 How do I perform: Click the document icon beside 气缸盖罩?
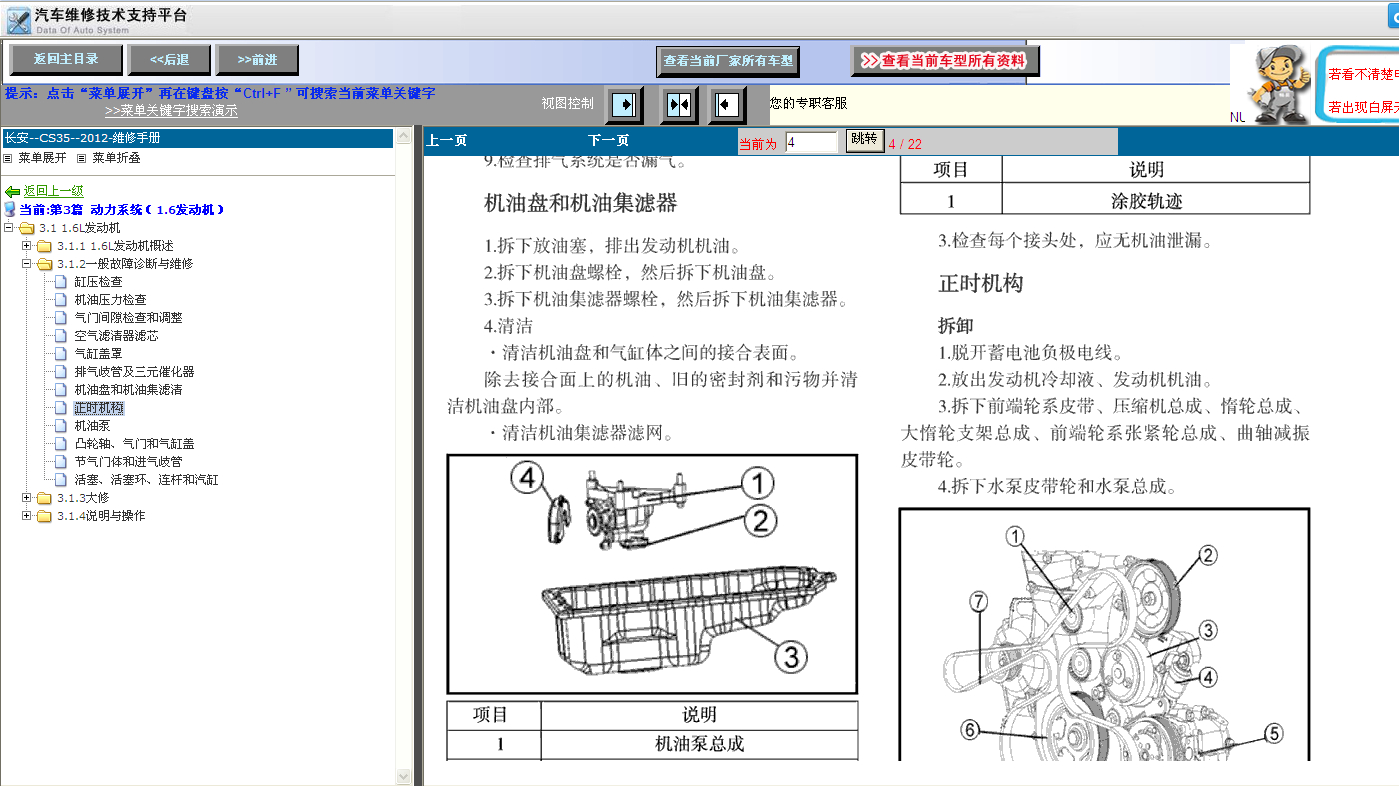(x=61, y=354)
